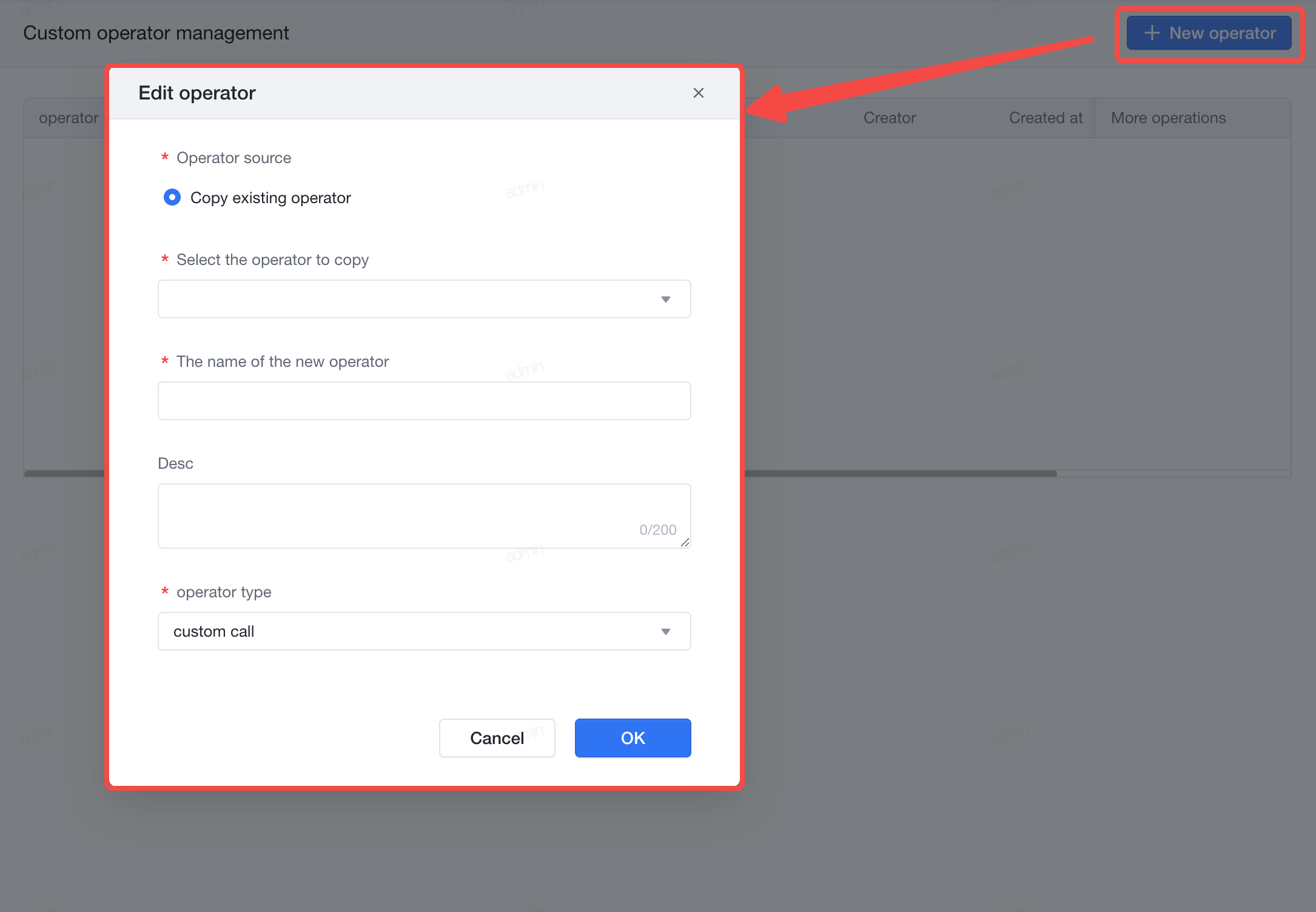Select the Copy existing operator radio button

coord(172,197)
